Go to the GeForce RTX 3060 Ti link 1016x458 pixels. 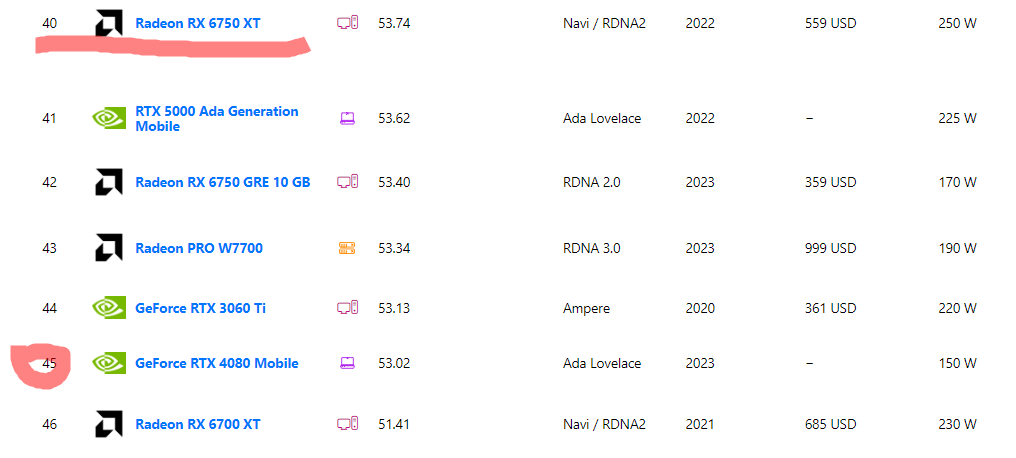(x=200, y=308)
